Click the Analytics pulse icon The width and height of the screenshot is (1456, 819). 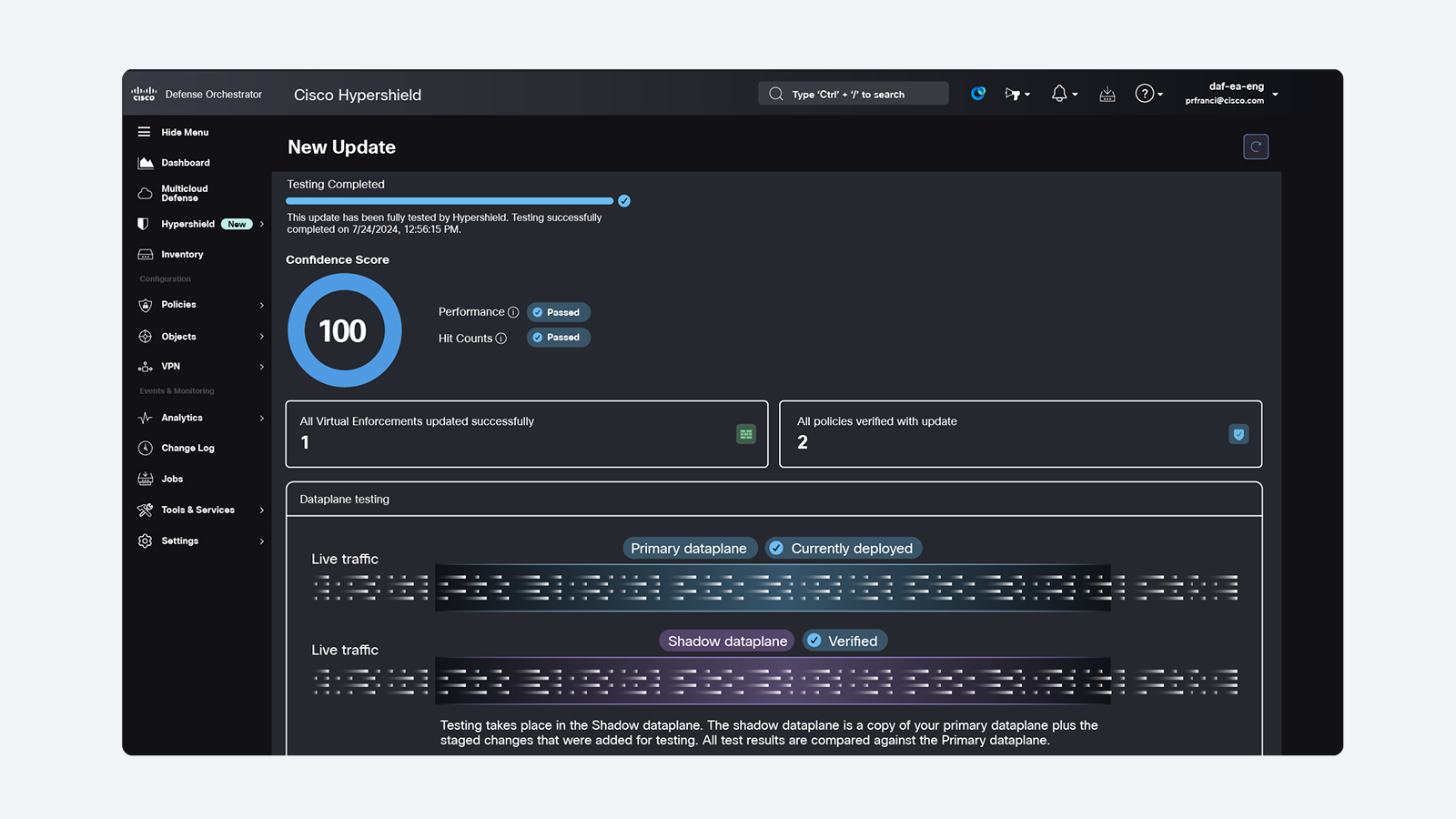tap(145, 418)
